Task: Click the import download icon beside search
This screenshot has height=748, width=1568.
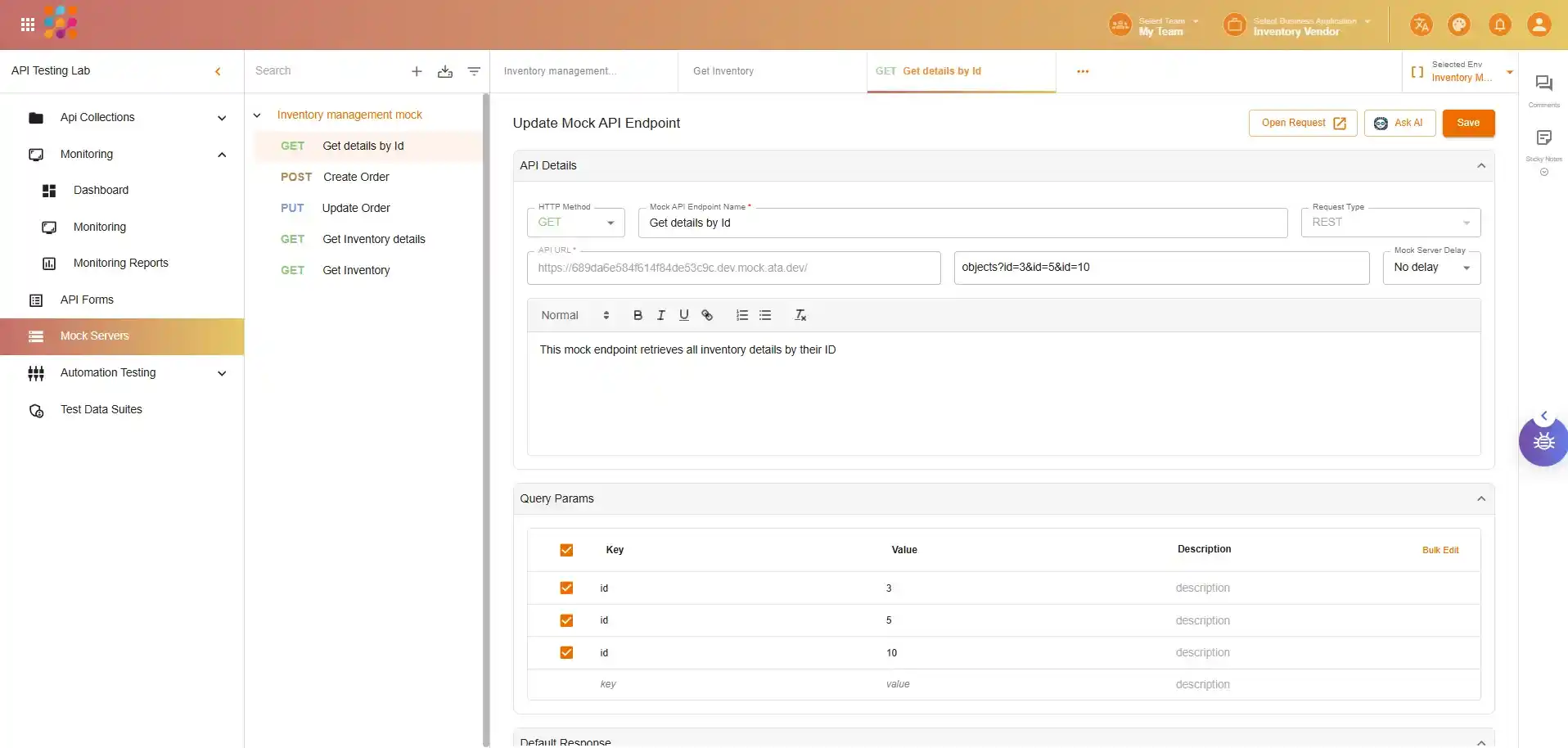Action: click(x=445, y=71)
